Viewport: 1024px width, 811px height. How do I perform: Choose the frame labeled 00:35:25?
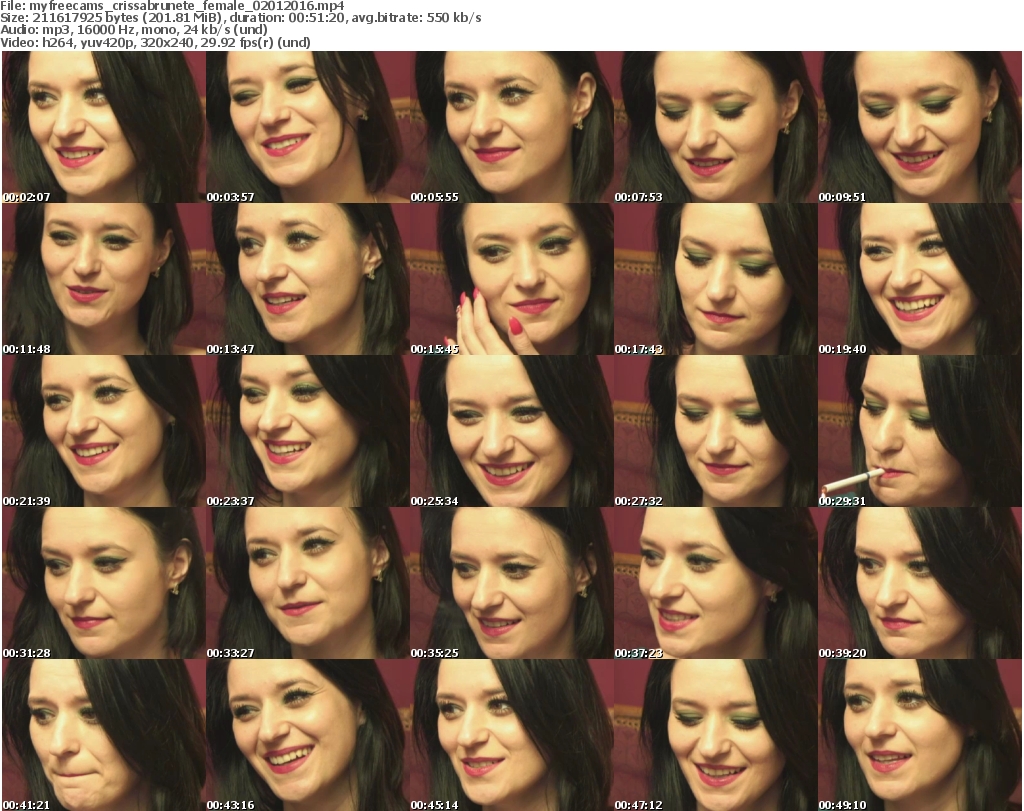[511, 583]
